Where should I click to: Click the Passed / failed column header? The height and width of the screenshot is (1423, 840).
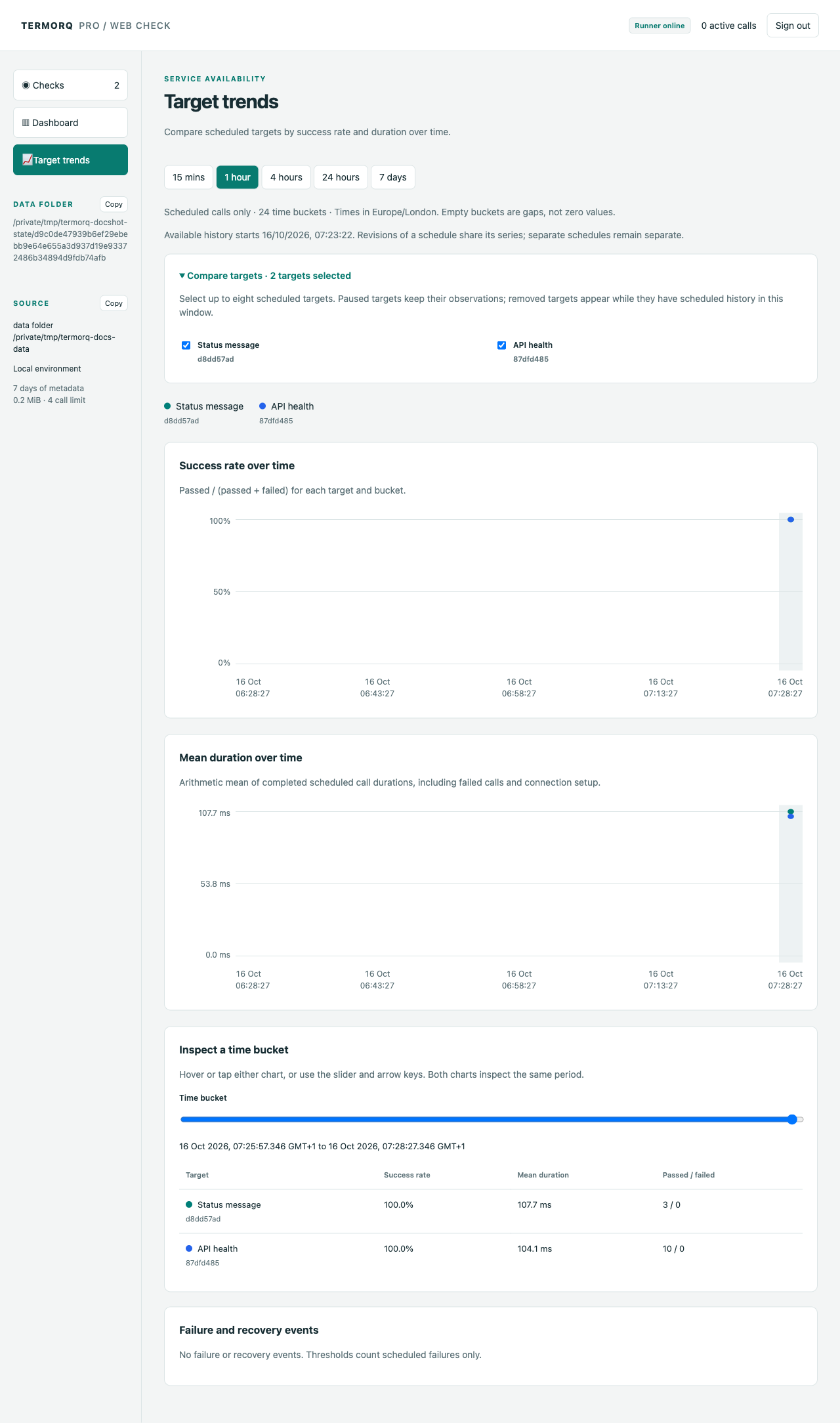(688, 1175)
